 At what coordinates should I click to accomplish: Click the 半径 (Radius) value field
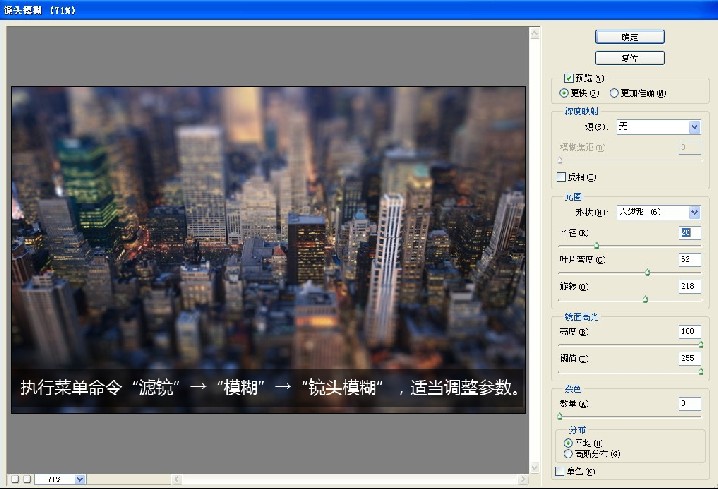point(689,233)
